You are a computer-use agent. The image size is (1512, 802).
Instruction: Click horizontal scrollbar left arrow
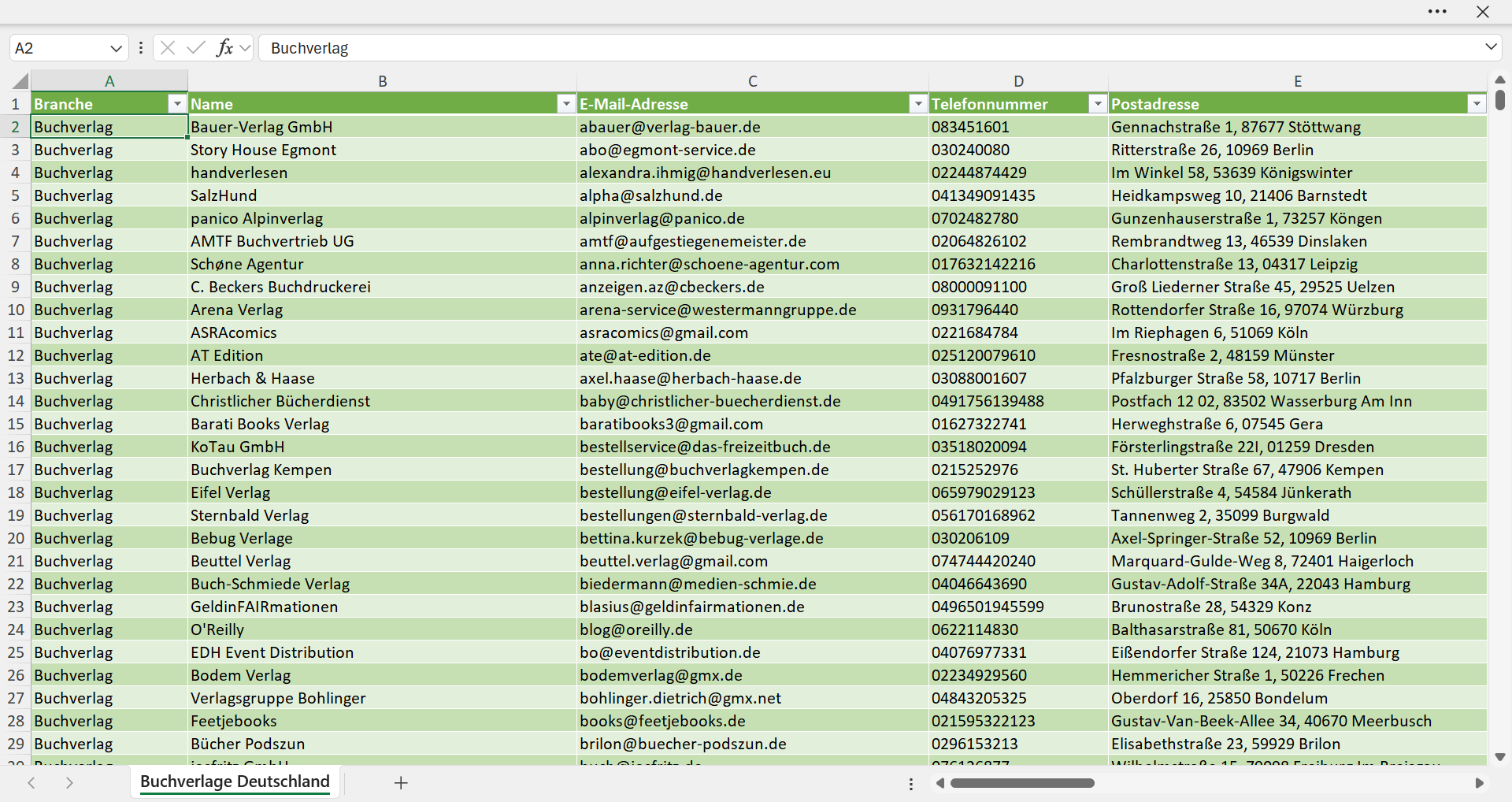pyautogui.click(x=939, y=783)
